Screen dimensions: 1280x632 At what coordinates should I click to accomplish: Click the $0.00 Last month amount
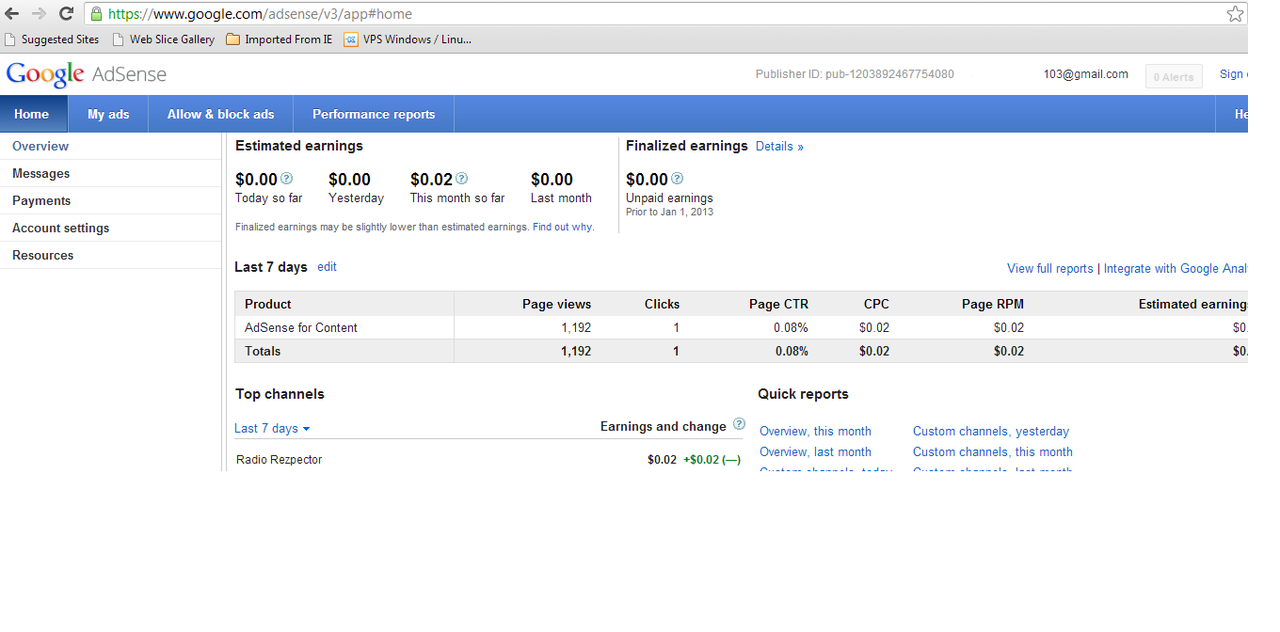552,180
